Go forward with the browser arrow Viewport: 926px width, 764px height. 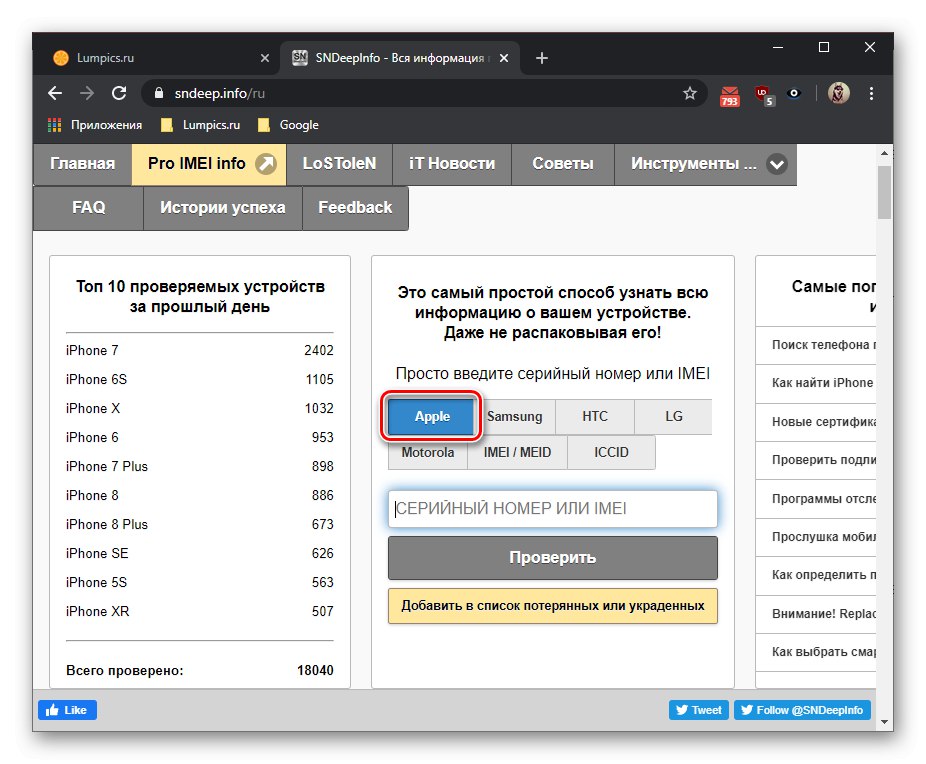click(x=87, y=93)
